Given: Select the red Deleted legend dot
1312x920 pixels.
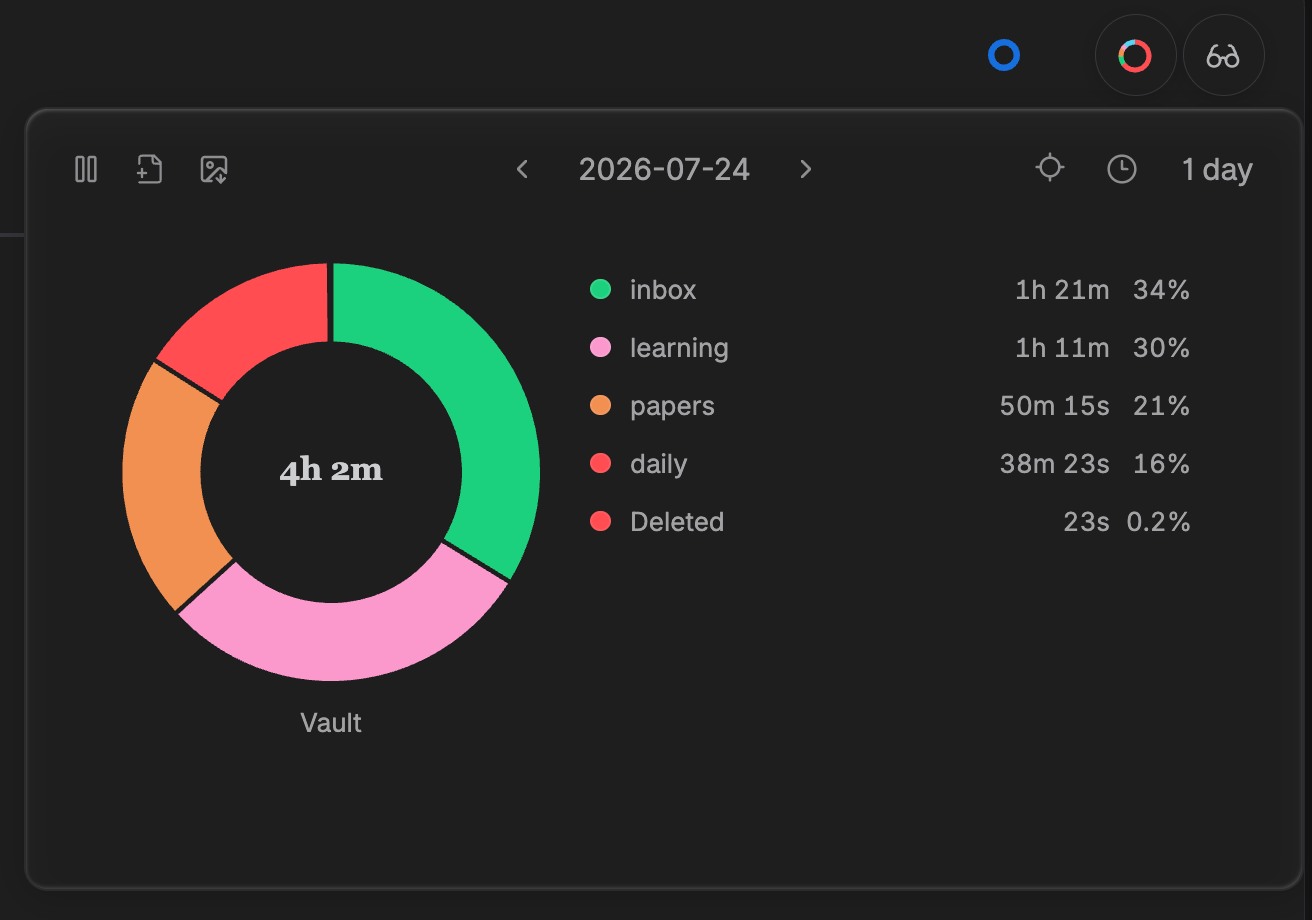Looking at the screenshot, I should [600, 522].
